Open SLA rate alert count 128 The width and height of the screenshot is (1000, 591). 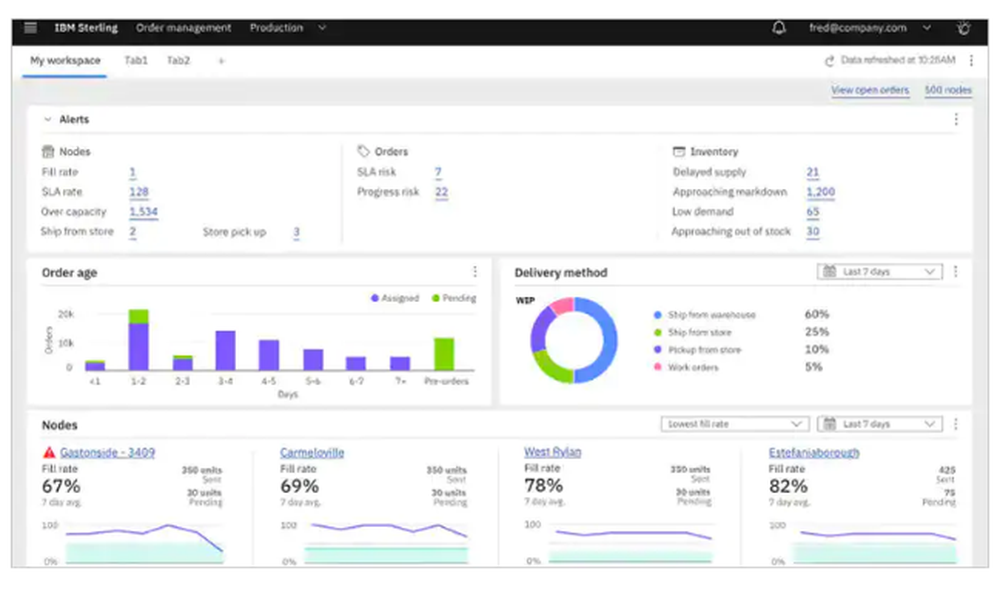[x=139, y=192]
